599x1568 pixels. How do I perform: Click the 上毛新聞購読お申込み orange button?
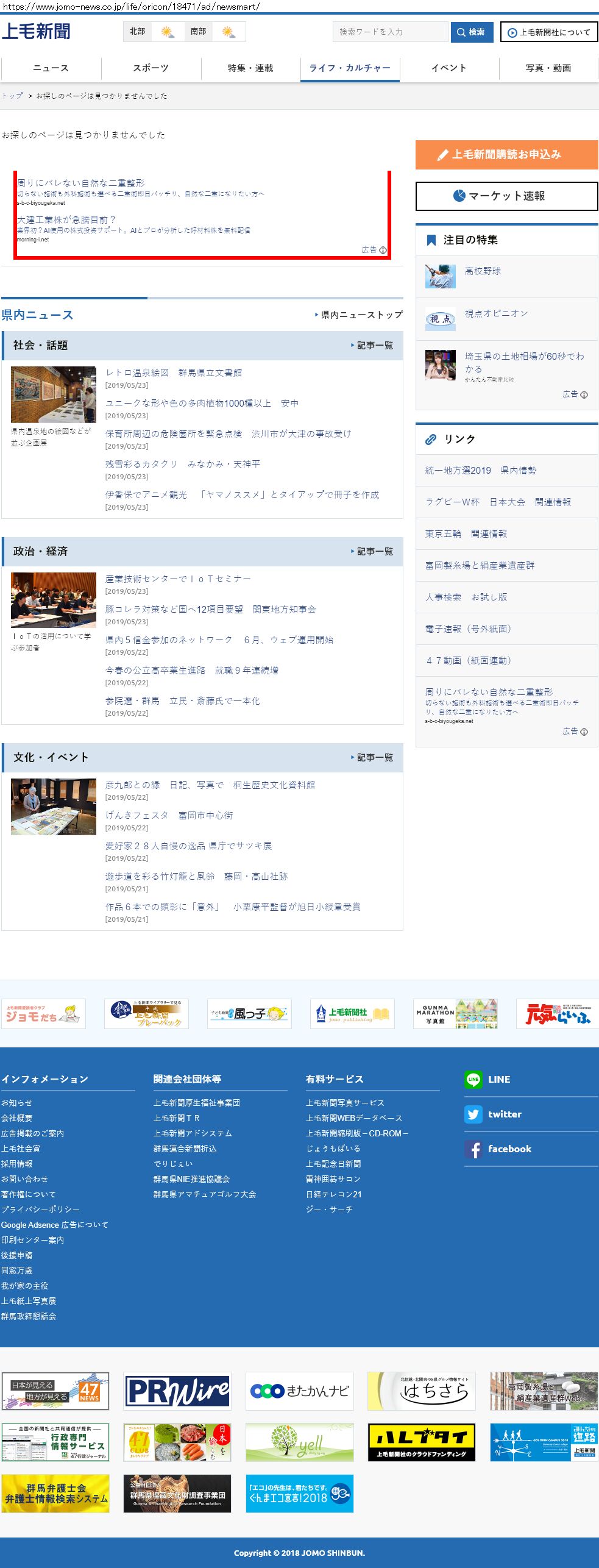(x=506, y=155)
